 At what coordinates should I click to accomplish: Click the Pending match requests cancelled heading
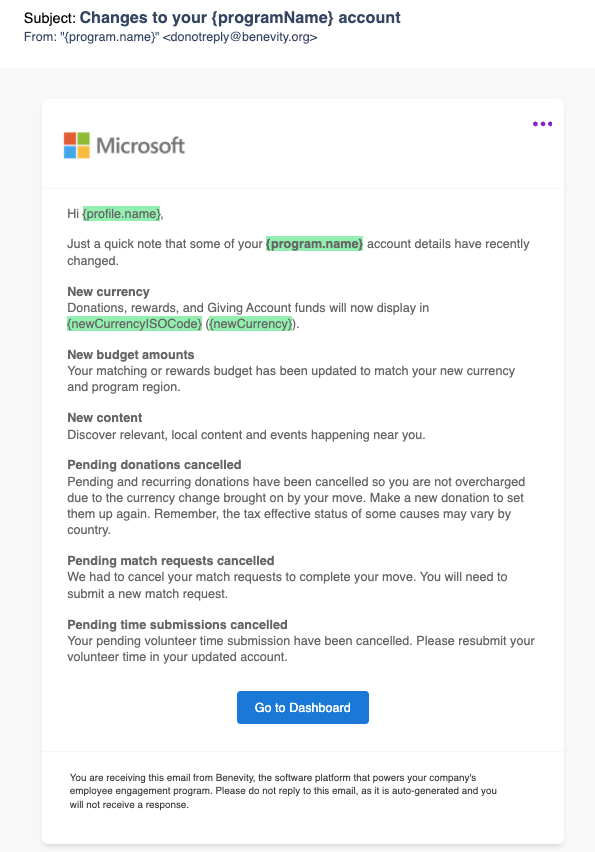tap(171, 561)
